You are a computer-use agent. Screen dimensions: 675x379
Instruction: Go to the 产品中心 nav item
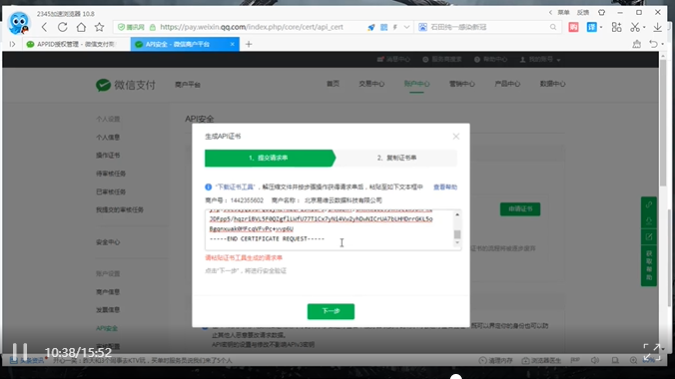pyautogui.click(x=507, y=84)
